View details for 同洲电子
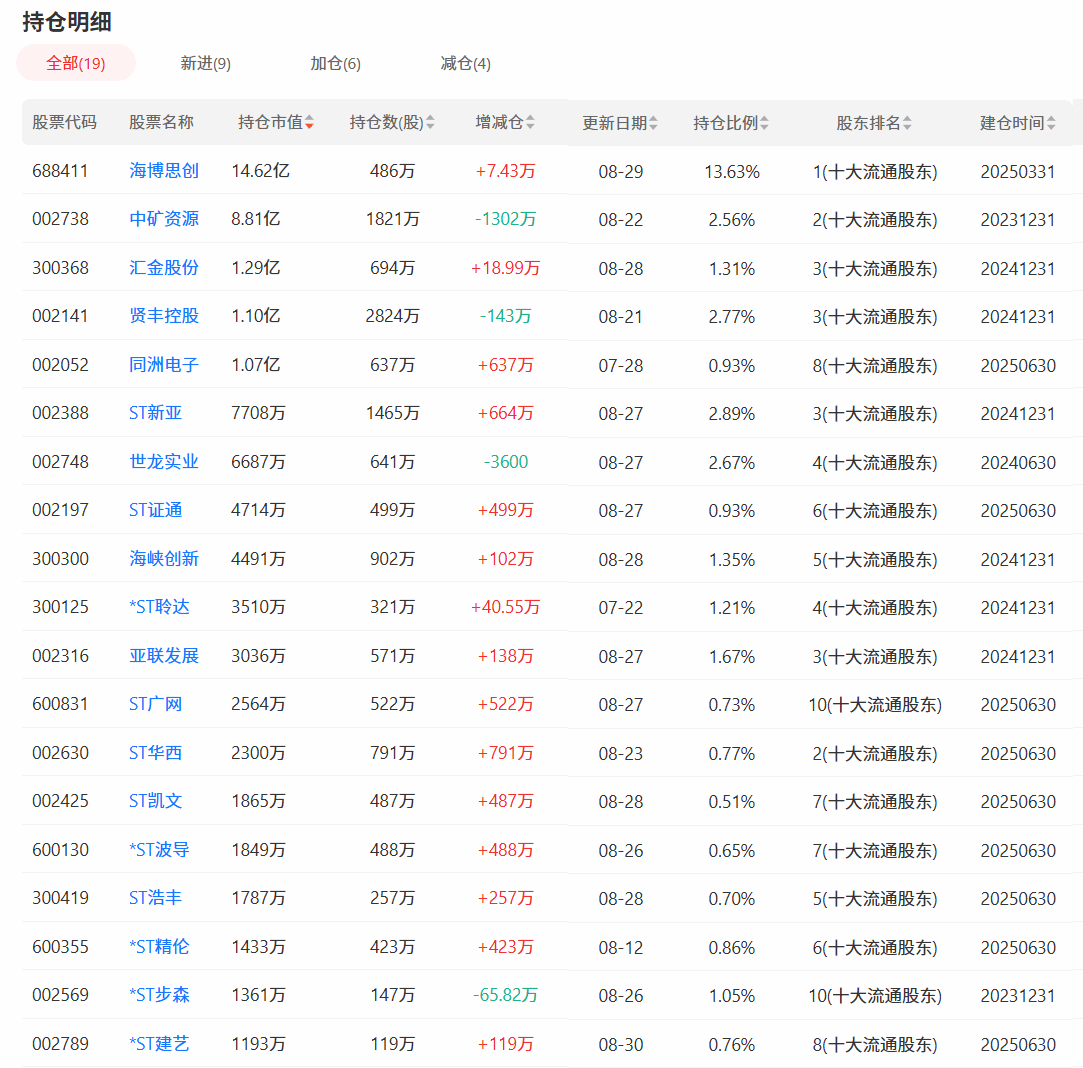The image size is (1083, 1068). (x=164, y=365)
